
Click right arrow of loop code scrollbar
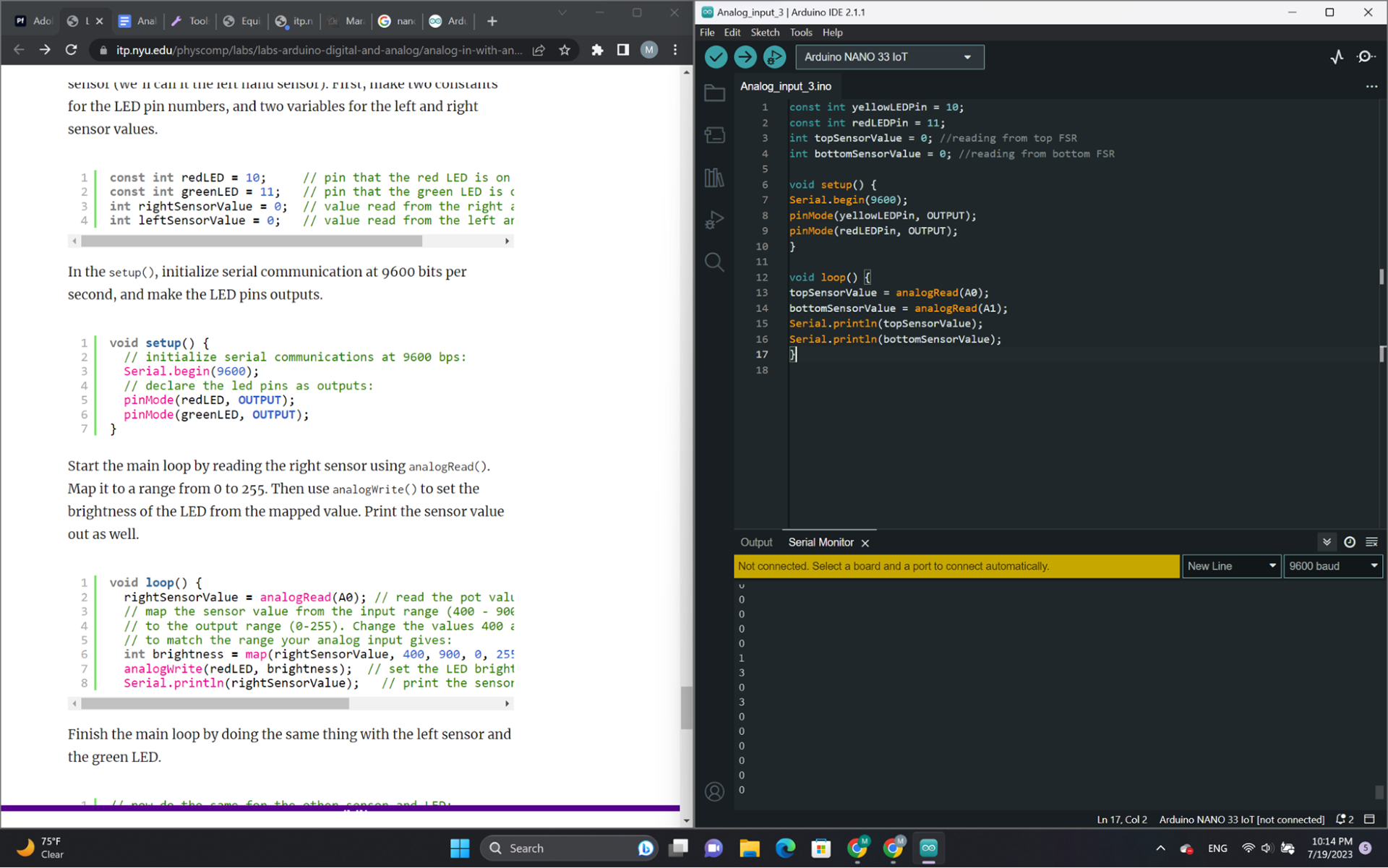click(507, 703)
